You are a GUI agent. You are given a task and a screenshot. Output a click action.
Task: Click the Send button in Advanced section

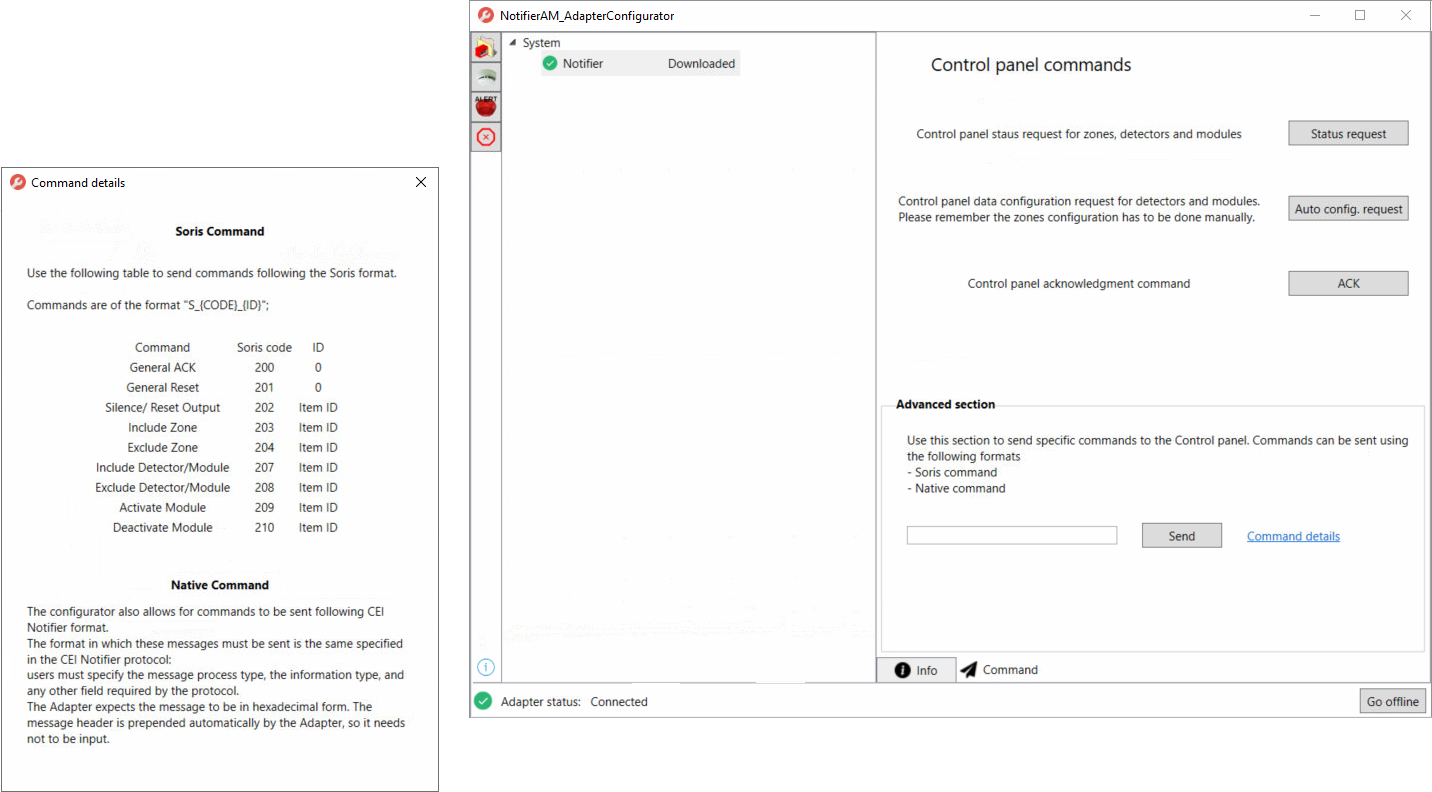1181,535
